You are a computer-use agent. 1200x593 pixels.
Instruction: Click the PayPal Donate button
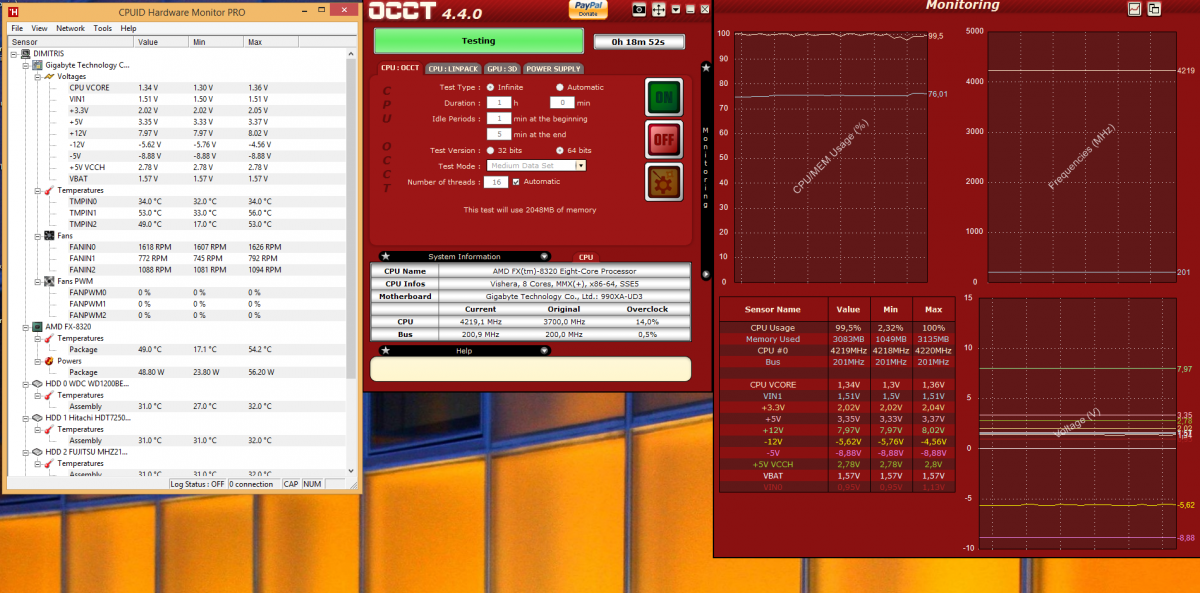(588, 10)
